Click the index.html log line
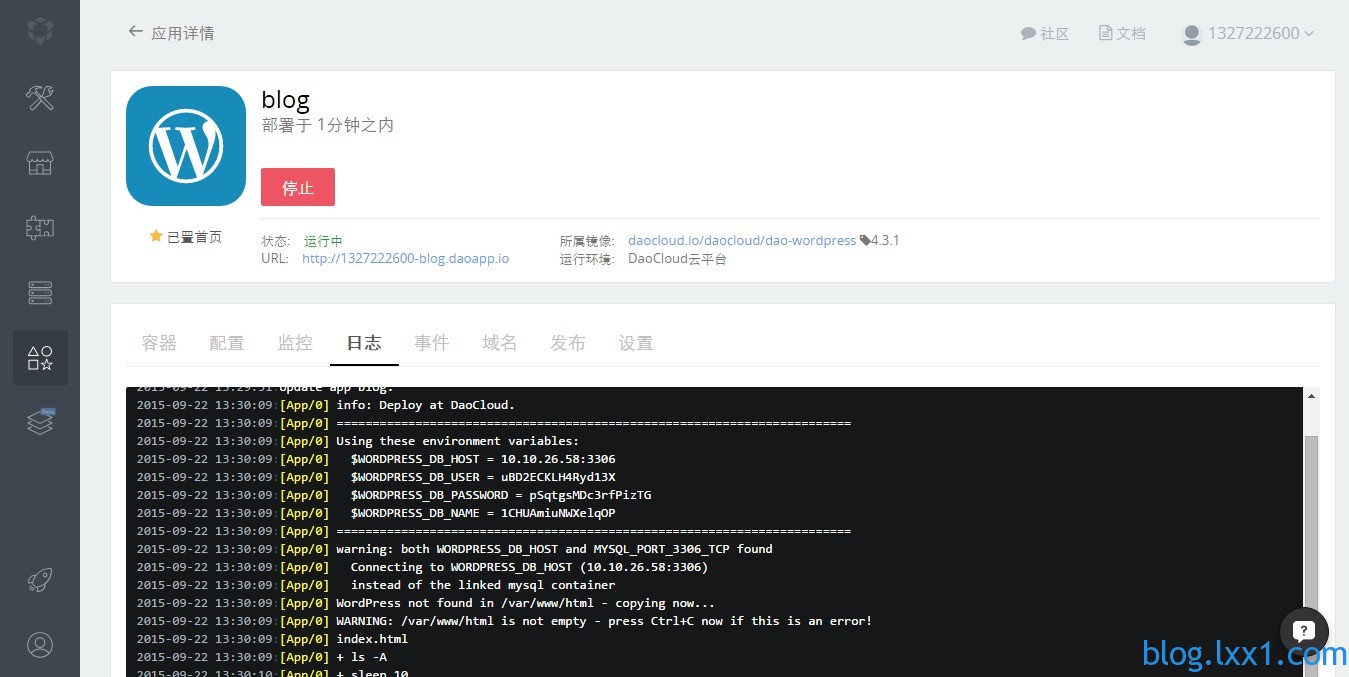1349x677 pixels. pos(372,639)
